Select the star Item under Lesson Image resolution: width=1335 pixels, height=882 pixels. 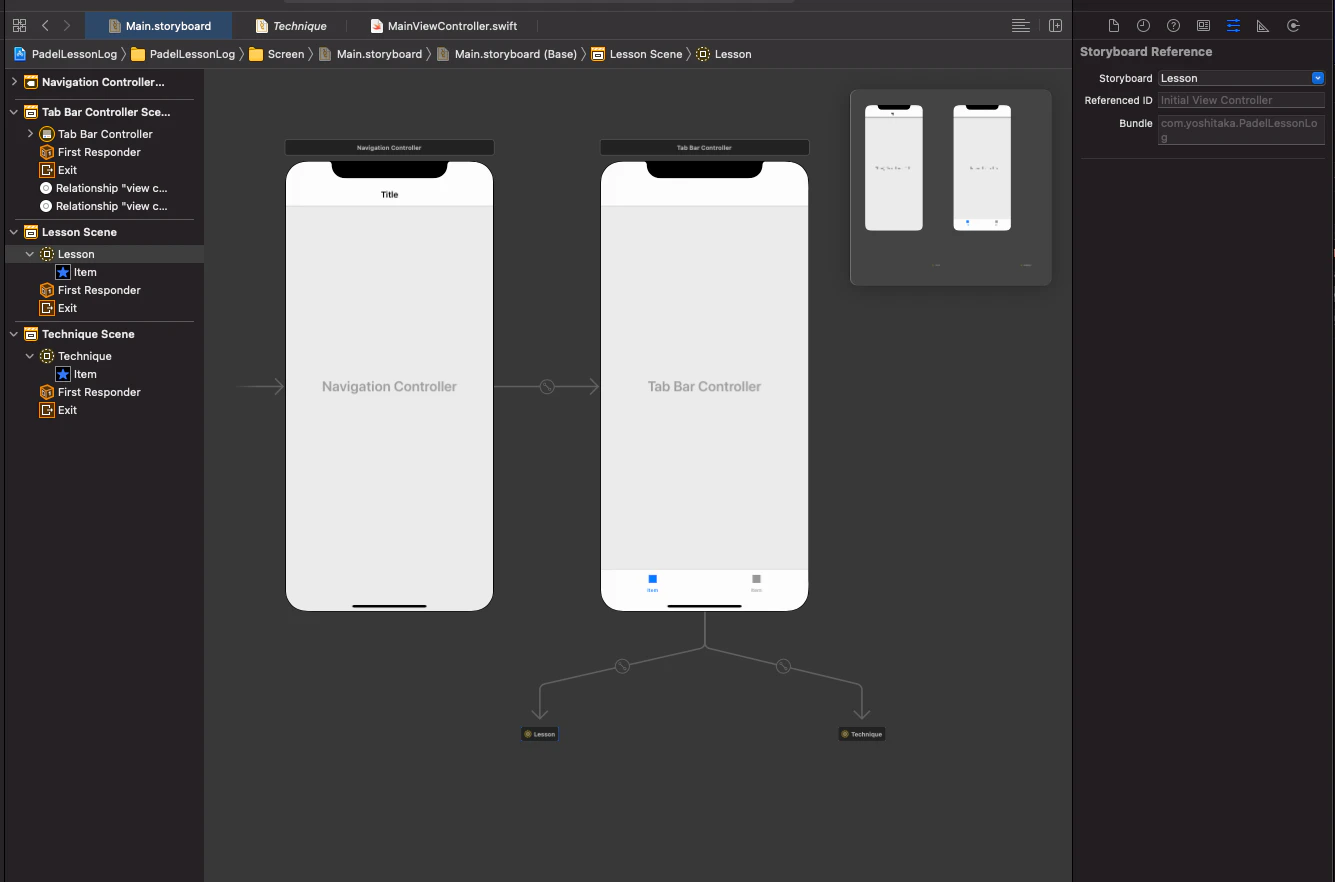(x=77, y=272)
